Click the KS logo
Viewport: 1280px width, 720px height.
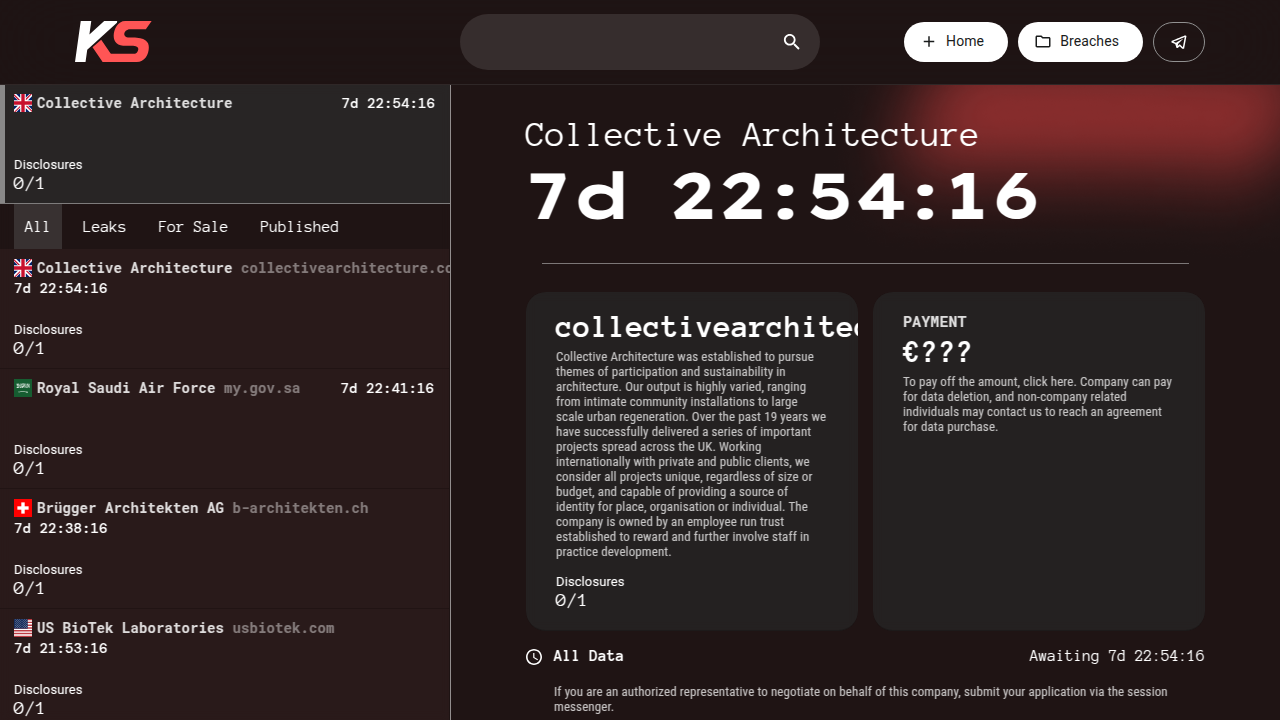click(113, 42)
